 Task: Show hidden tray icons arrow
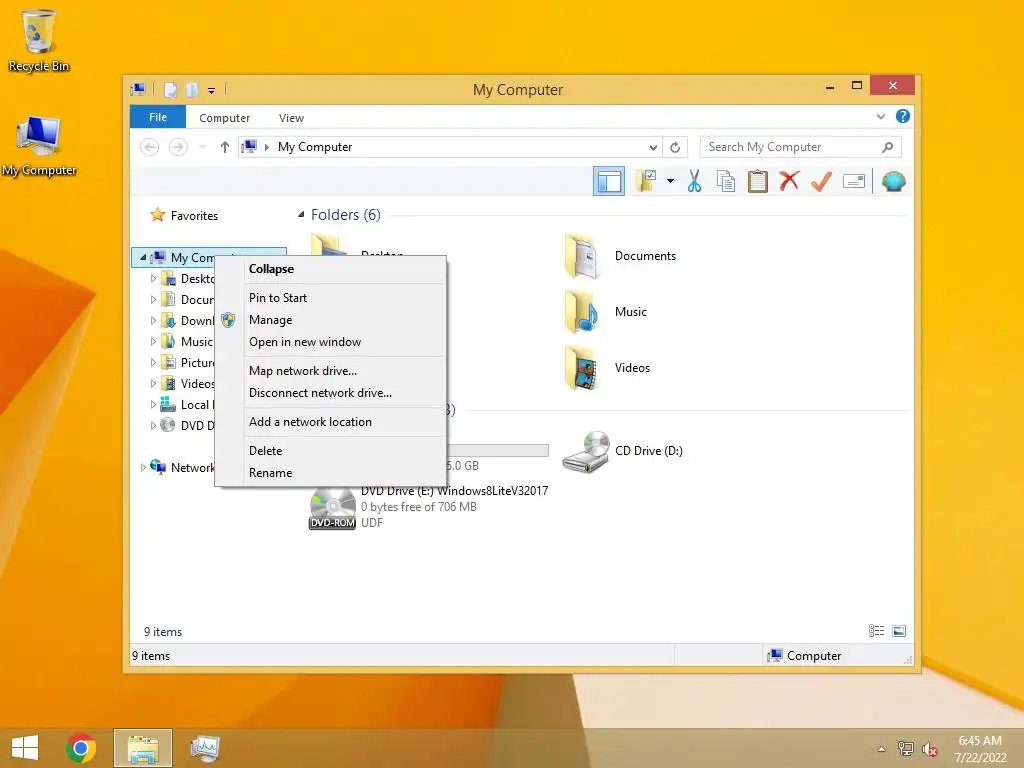coord(881,749)
